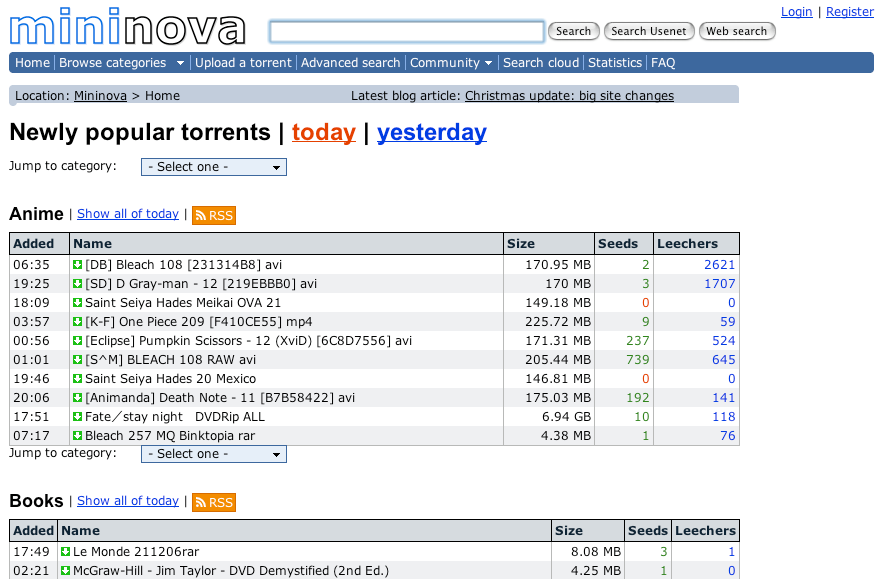
Task: Click leechers count 2621 for Bleach 108
Action: [720, 265]
